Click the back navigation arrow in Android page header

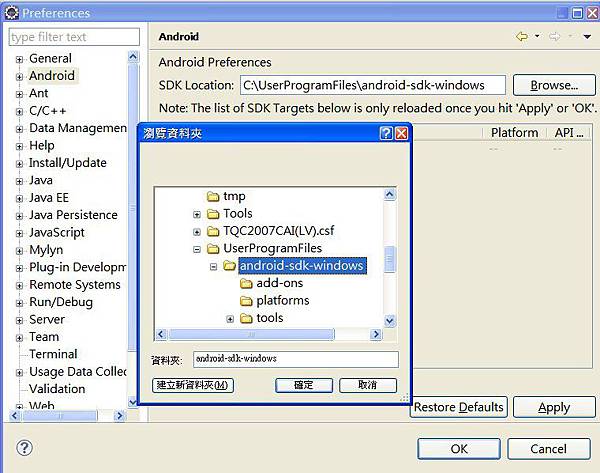tap(522, 36)
